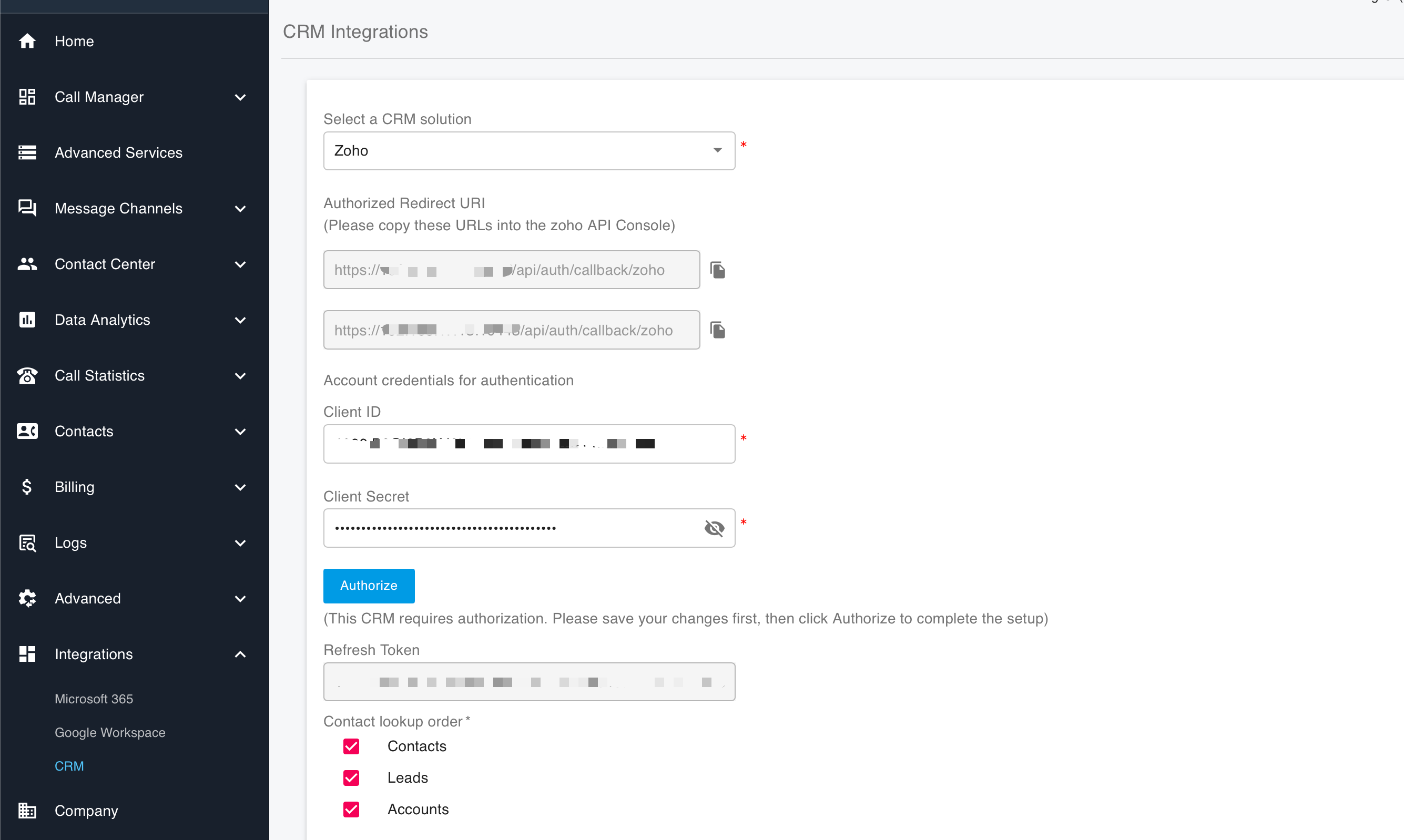The image size is (1404, 840).
Task: Collapse the Integrations section
Action: point(240,654)
